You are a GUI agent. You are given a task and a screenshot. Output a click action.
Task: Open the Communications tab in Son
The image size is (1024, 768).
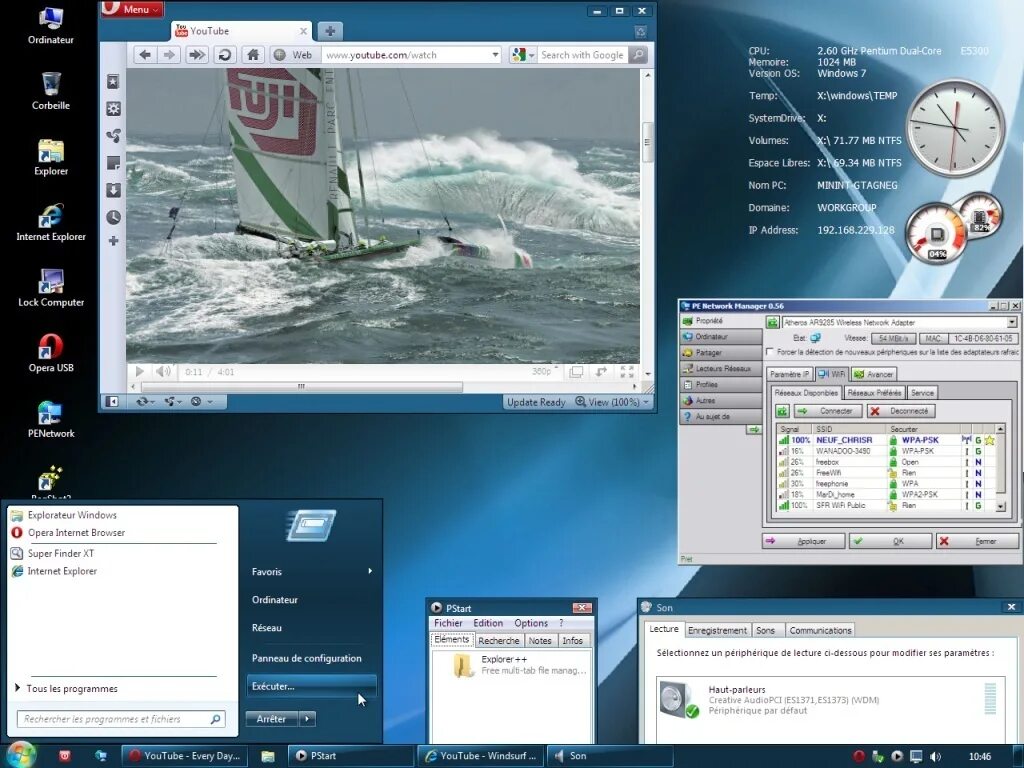[820, 630]
